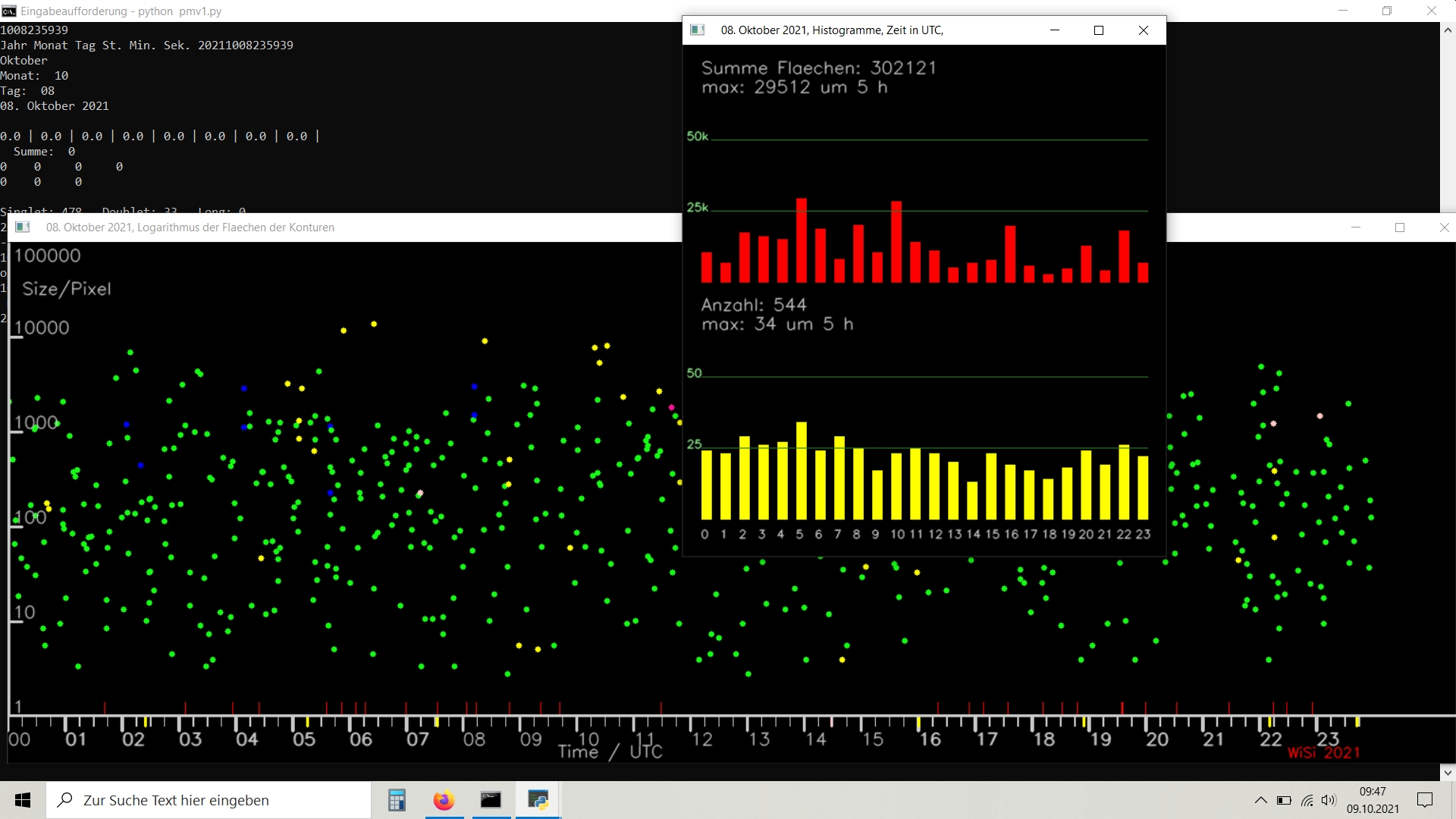Open the notification center
Screen dimensions: 1456x819
[x=1425, y=800]
